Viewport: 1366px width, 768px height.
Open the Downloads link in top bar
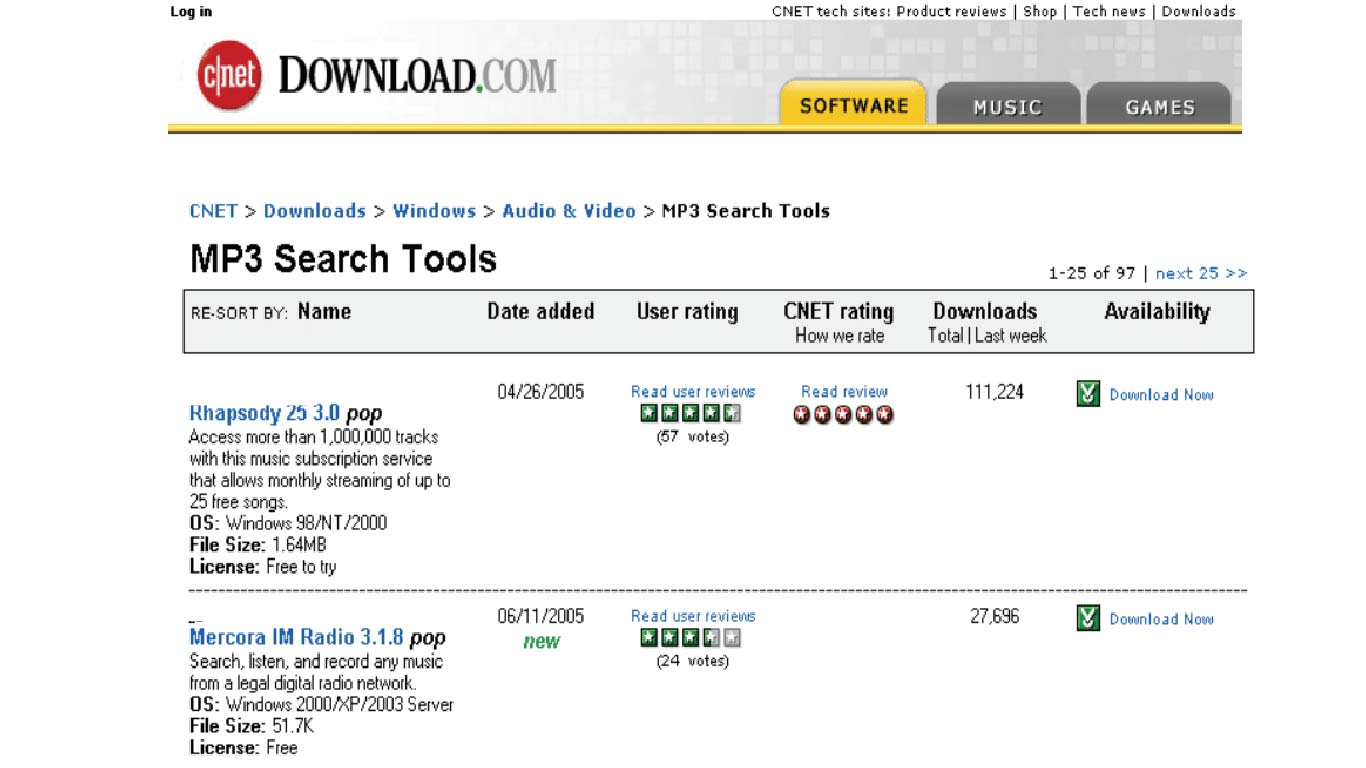pos(1198,12)
